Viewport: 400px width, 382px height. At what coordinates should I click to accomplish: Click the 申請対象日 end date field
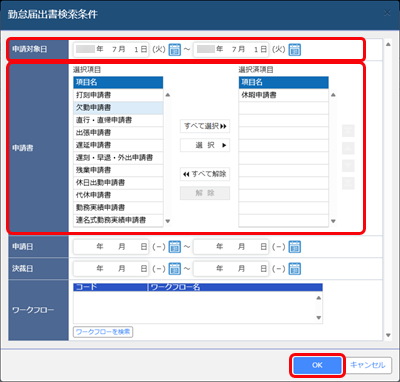click(231, 50)
